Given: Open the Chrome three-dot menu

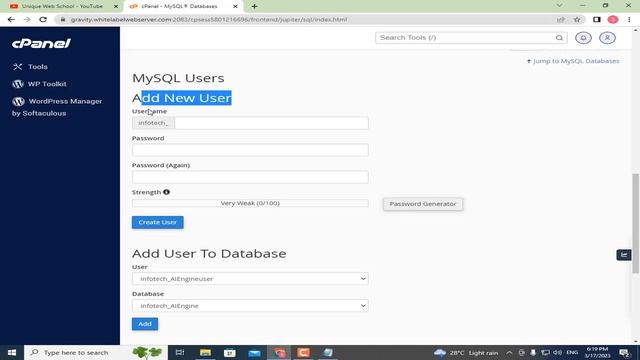Looking at the screenshot, I should pyautogui.click(x=629, y=19).
